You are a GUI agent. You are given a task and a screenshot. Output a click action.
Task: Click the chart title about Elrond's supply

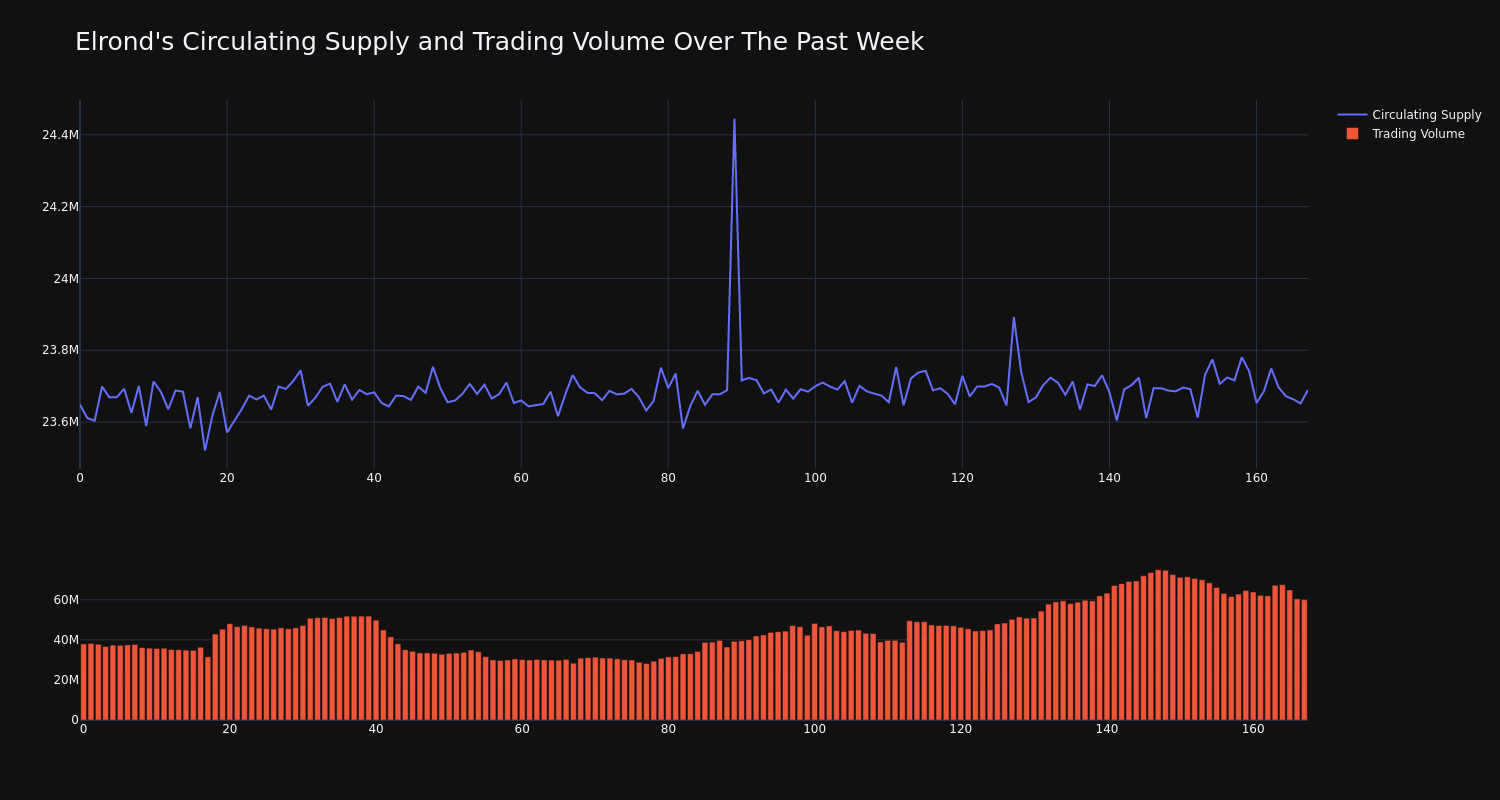coord(499,42)
